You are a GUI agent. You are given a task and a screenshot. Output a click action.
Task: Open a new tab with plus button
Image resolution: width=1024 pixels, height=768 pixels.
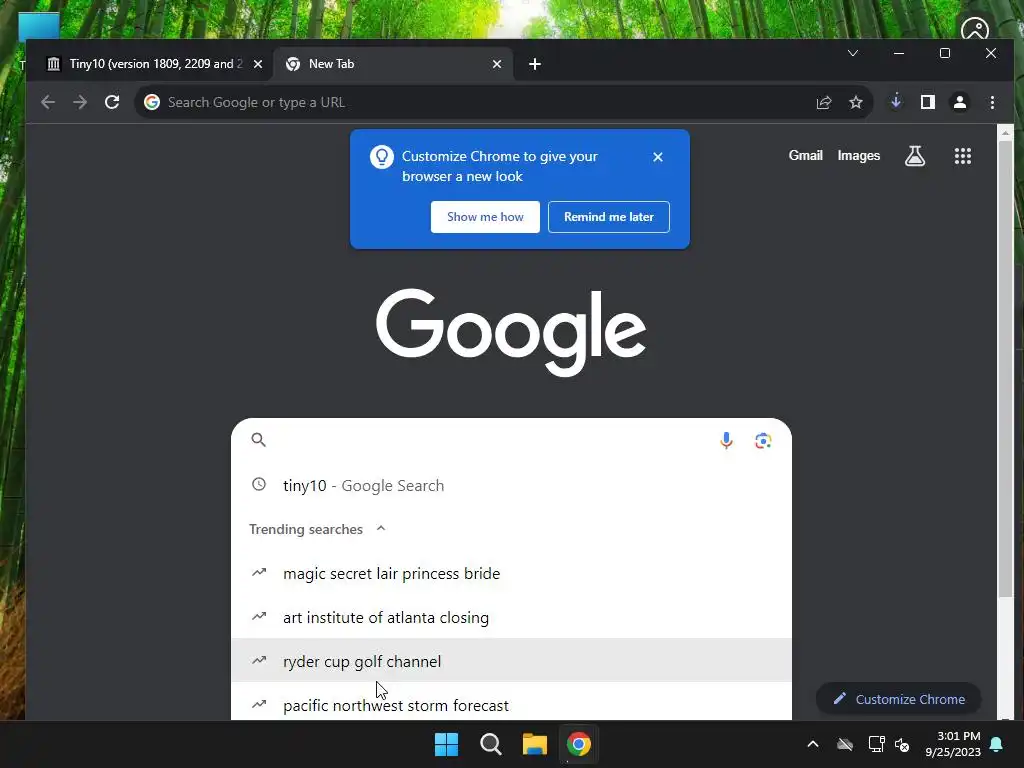(x=535, y=64)
